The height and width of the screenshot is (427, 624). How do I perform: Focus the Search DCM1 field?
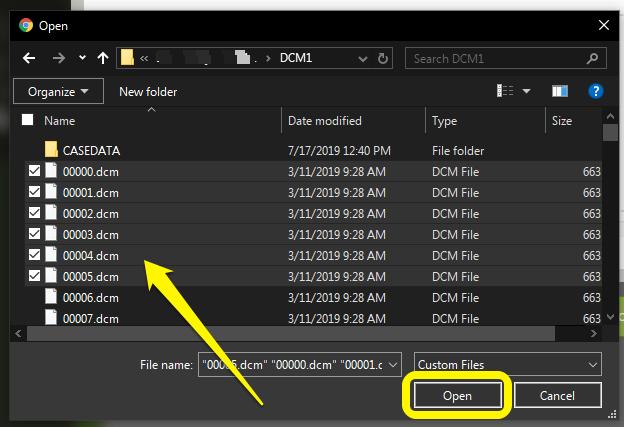(x=505, y=58)
